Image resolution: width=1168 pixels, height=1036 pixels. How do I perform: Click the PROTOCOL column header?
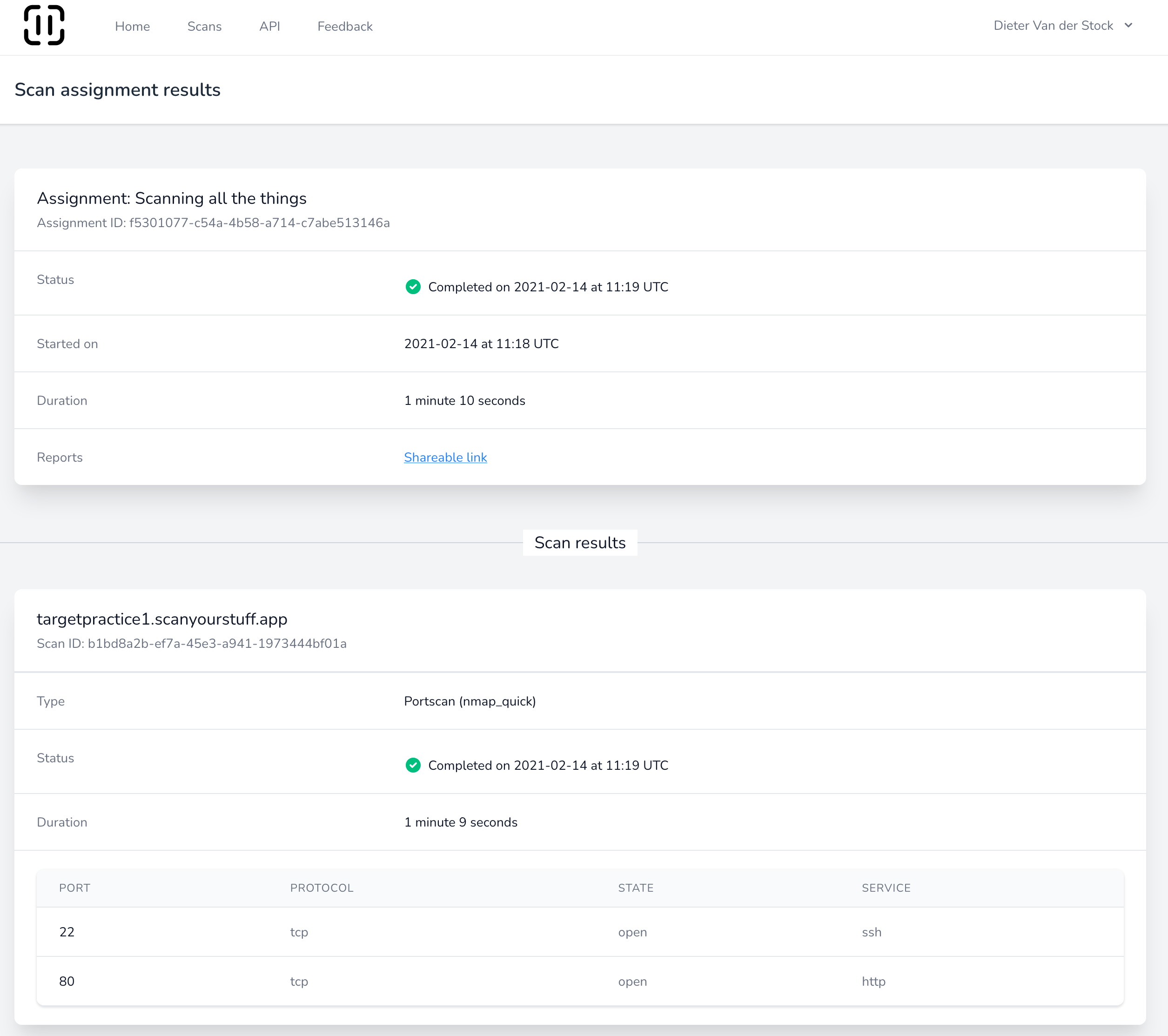click(321, 888)
